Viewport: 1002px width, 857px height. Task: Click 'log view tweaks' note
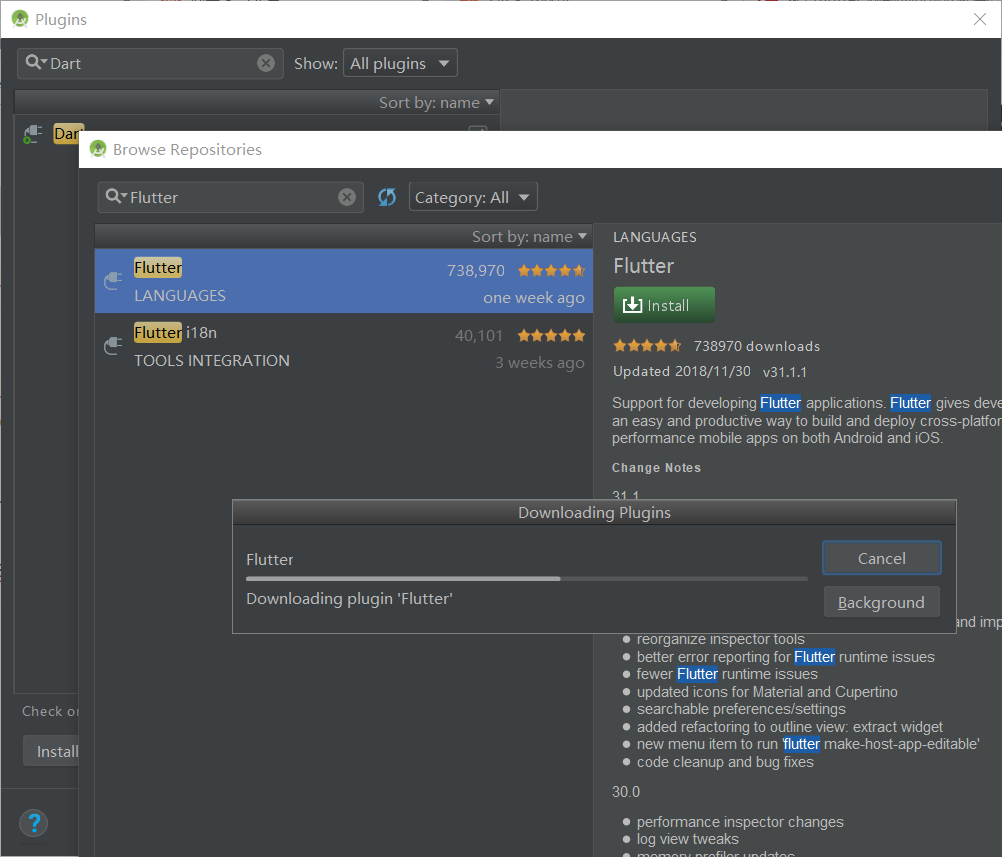coord(688,839)
